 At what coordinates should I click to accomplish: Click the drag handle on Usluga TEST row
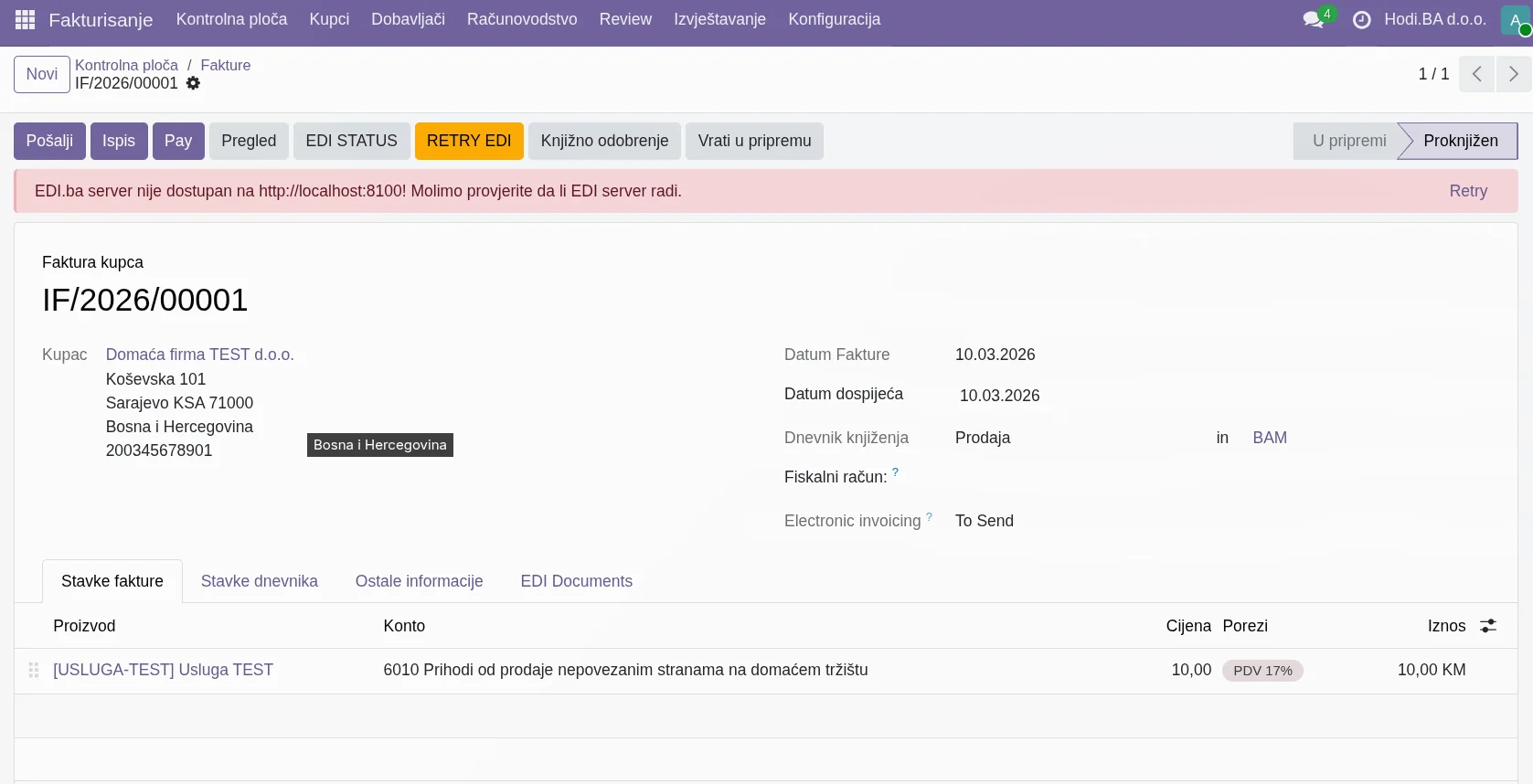[34, 670]
